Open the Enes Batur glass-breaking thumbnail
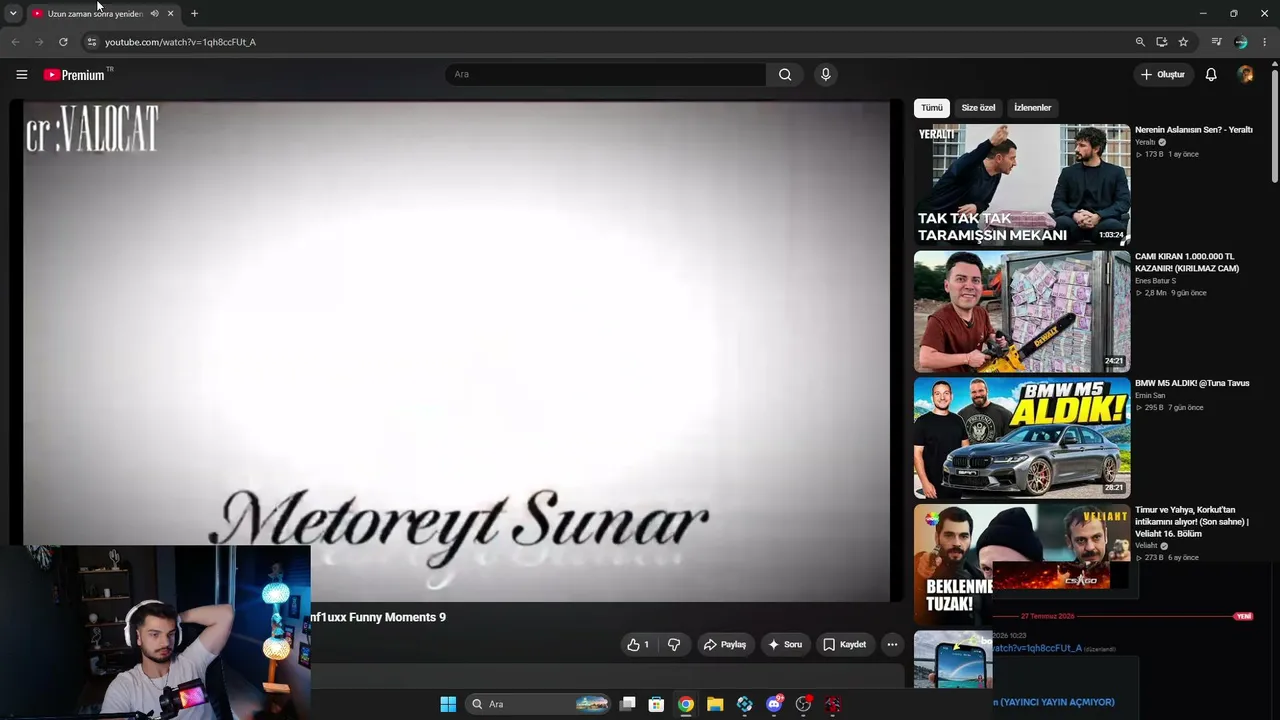This screenshot has height=720, width=1280. [1022, 312]
